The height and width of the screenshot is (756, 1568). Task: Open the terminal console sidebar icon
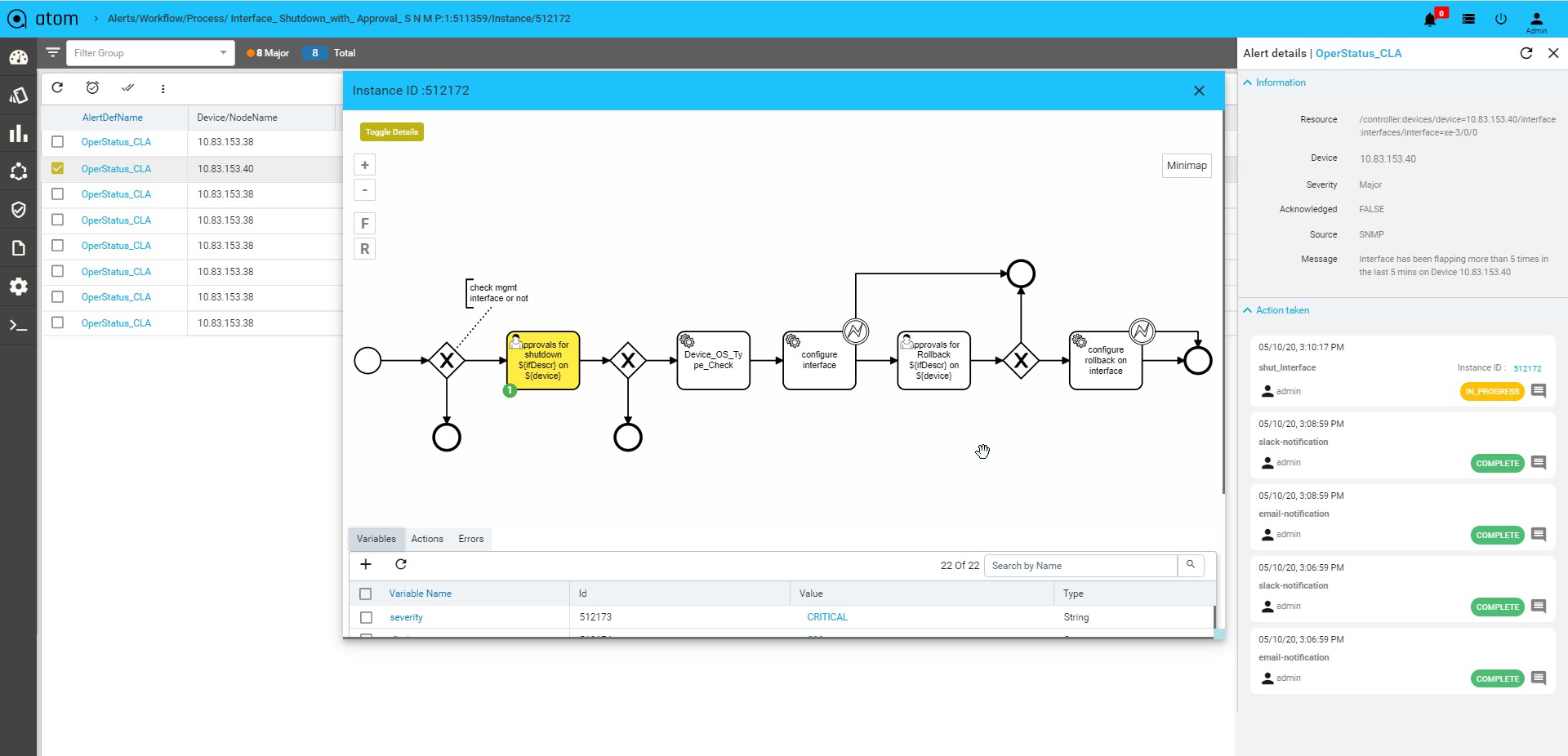[18, 325]
